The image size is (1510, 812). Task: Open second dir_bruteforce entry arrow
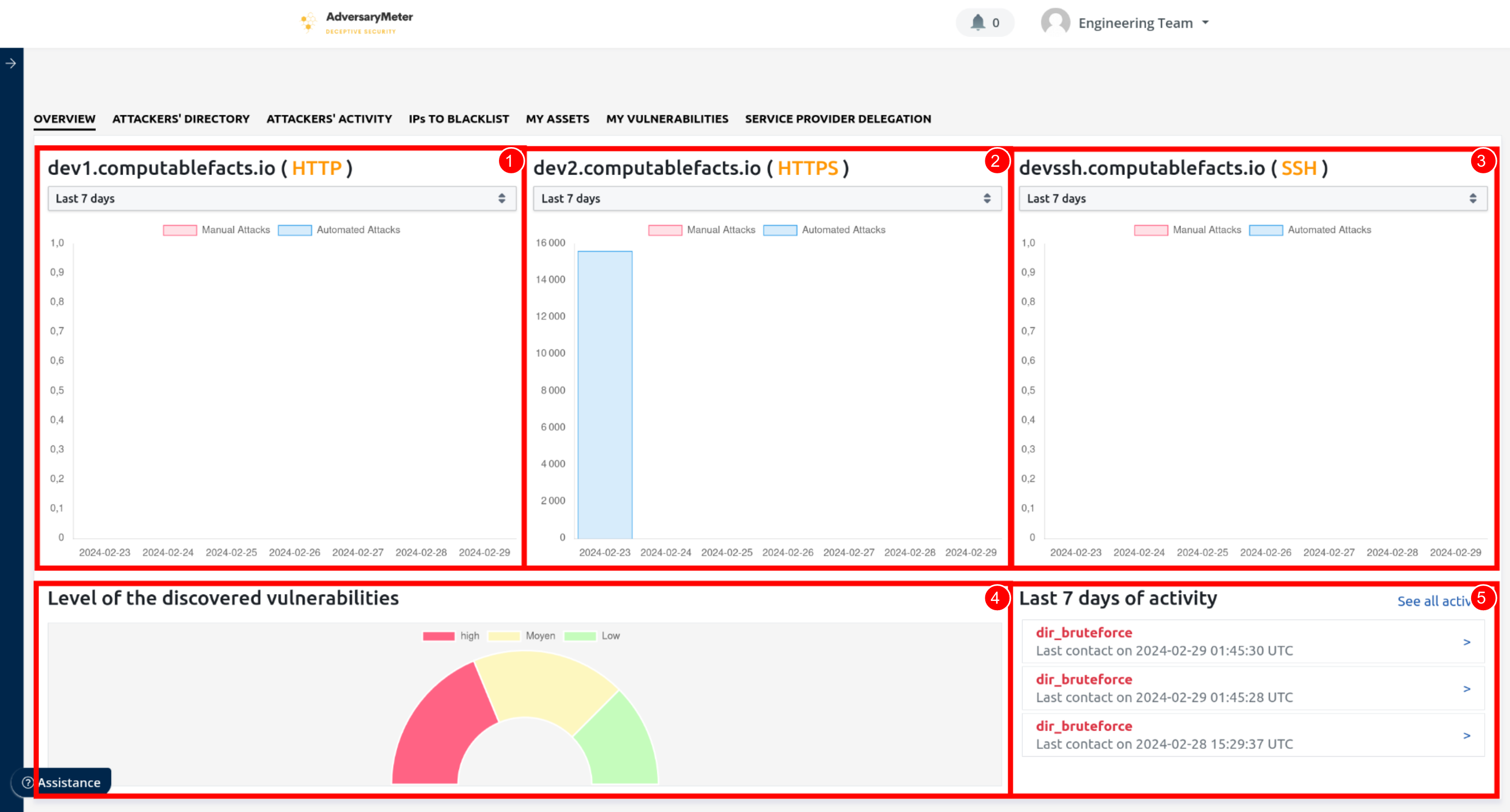point(1466,689)
